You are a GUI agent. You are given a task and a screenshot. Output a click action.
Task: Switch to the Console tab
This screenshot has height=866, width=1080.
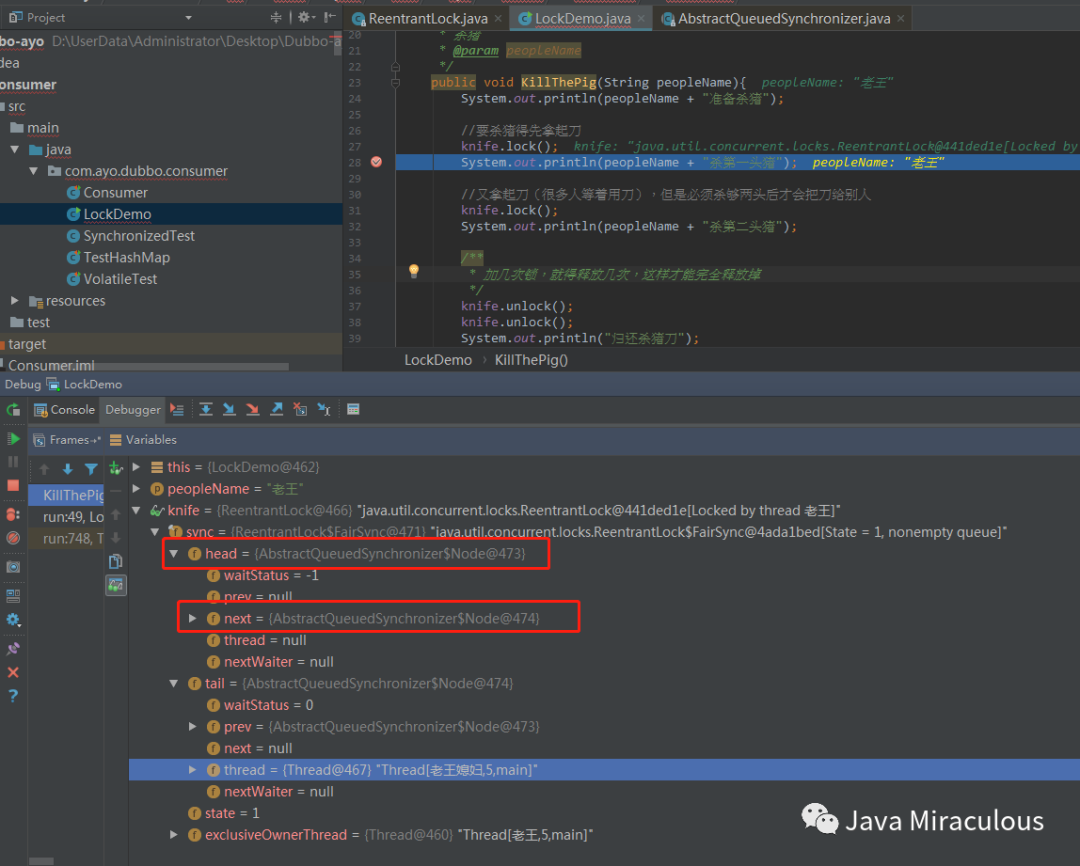64,410
